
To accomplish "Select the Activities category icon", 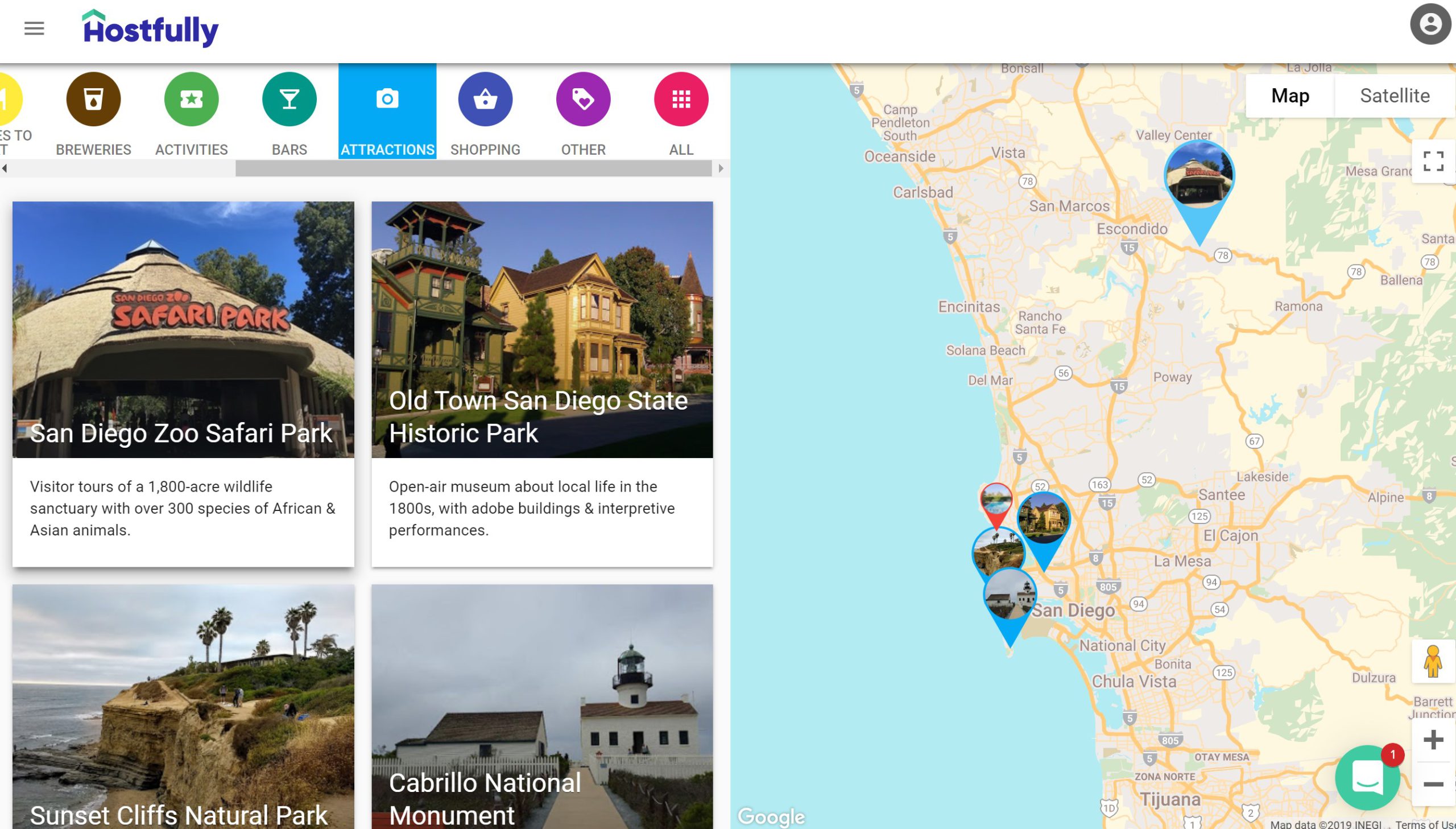I will point(191,100).
